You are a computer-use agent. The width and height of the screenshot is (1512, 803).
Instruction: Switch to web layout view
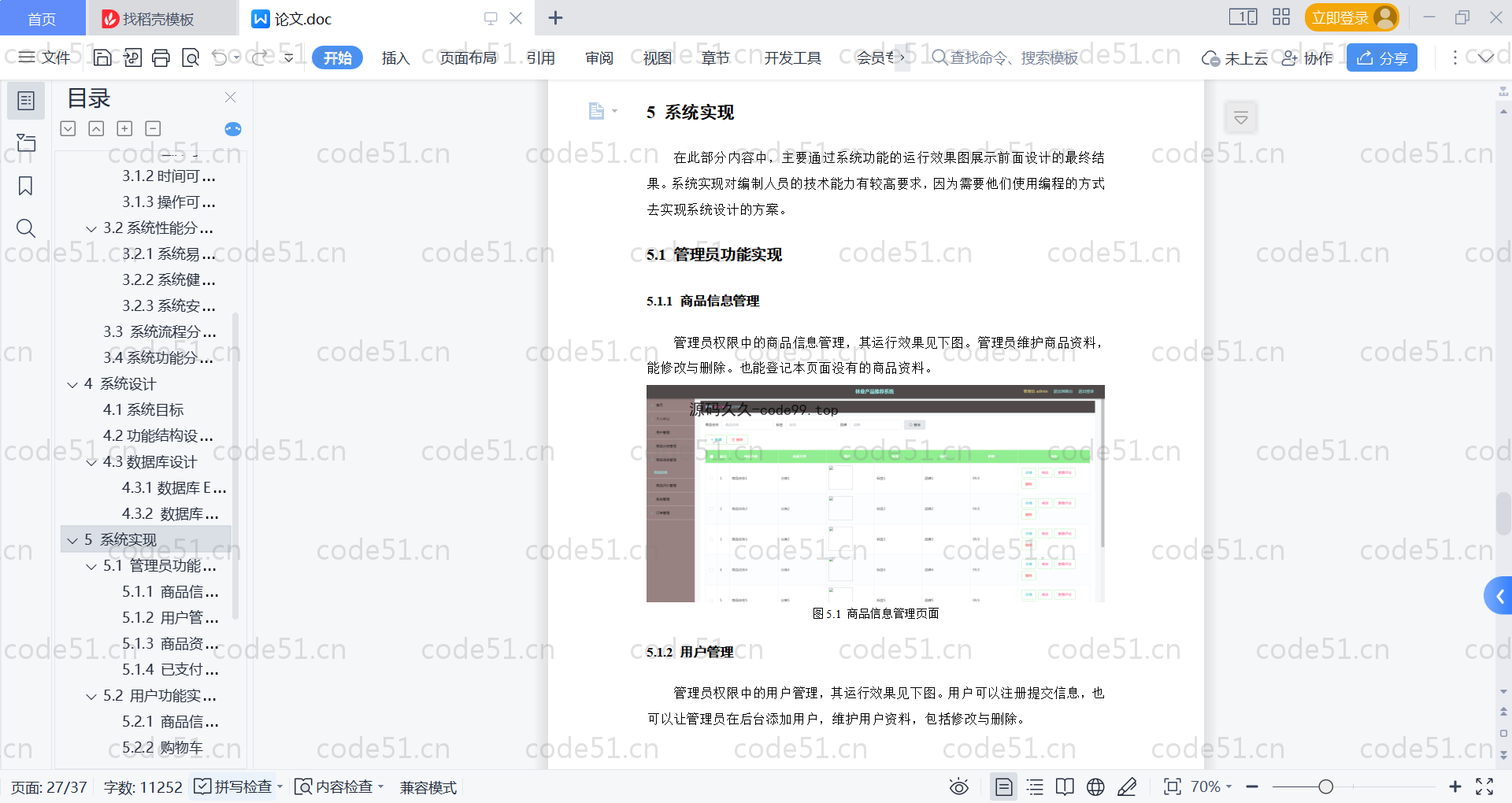(x=1095, y=786)
